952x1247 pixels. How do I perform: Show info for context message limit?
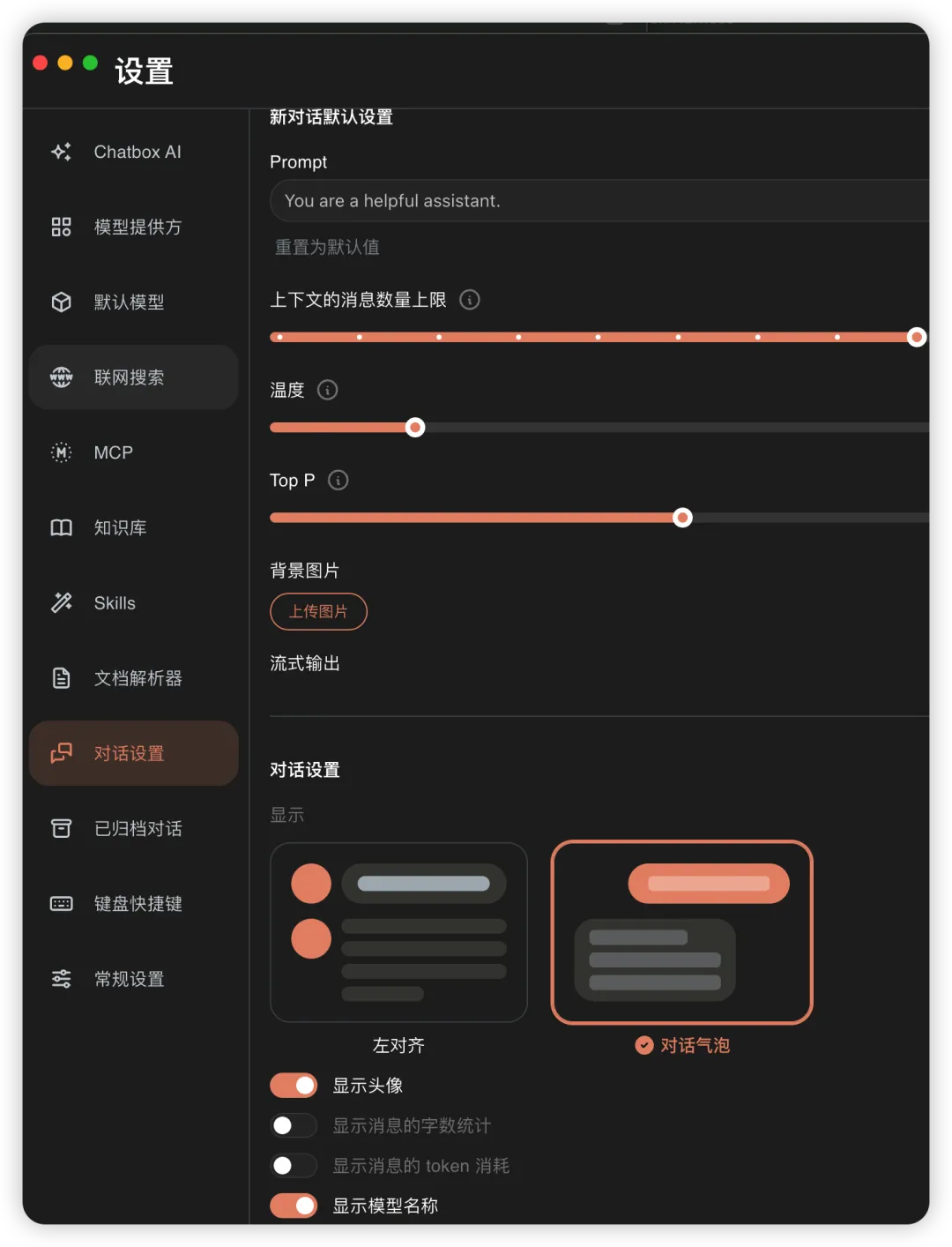pos(470,300)
